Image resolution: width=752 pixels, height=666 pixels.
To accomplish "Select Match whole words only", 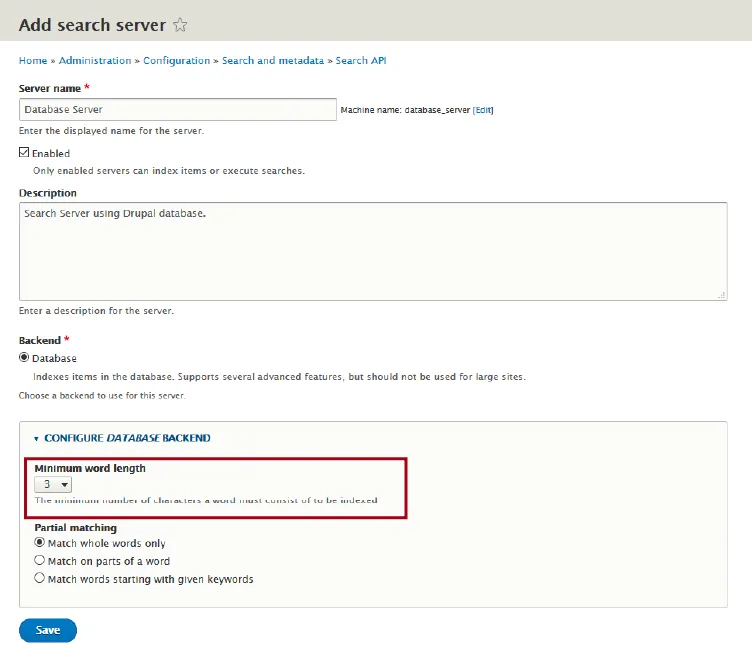I will (39, 542).
